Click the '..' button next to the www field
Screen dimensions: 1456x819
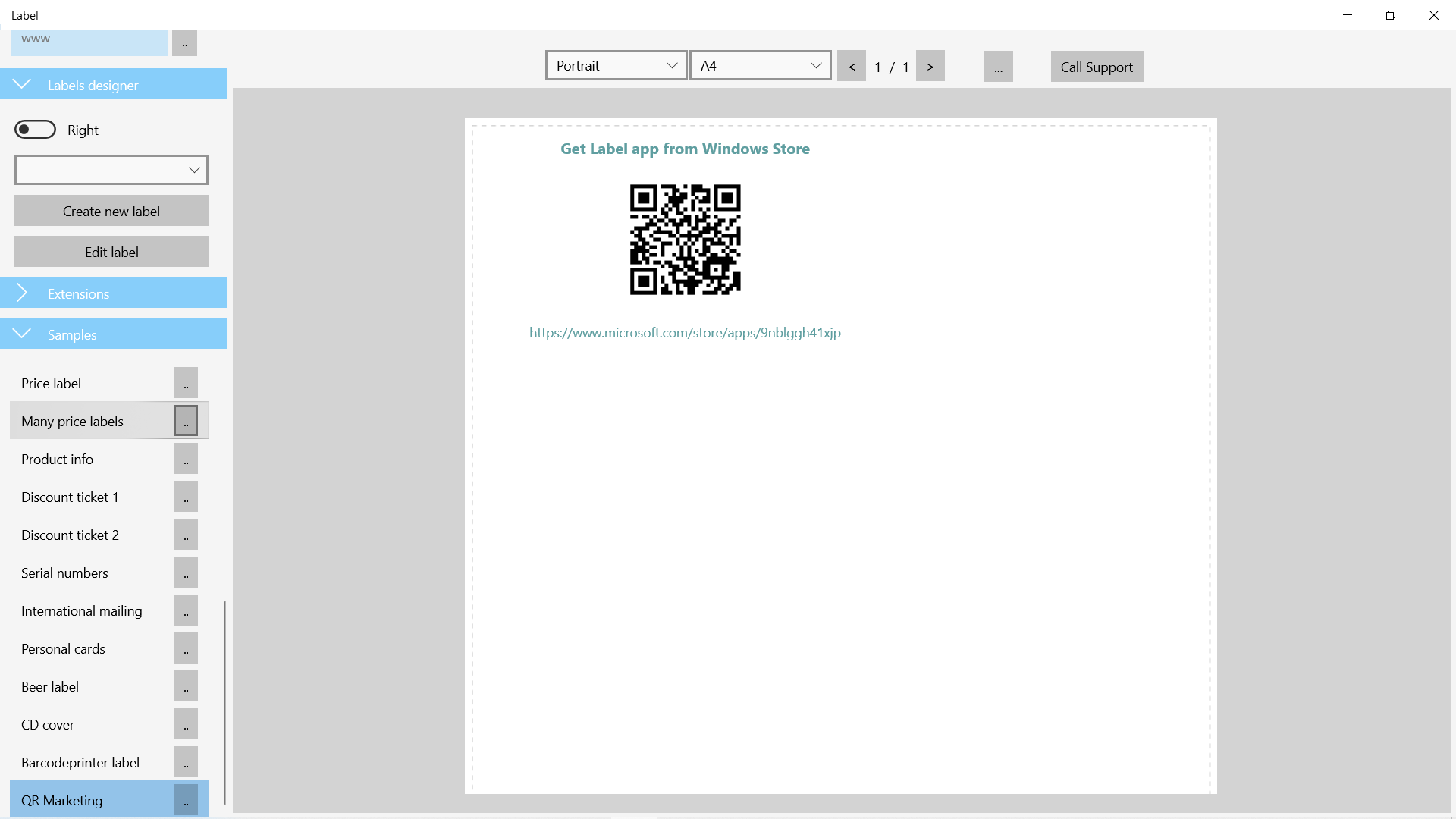184,43
